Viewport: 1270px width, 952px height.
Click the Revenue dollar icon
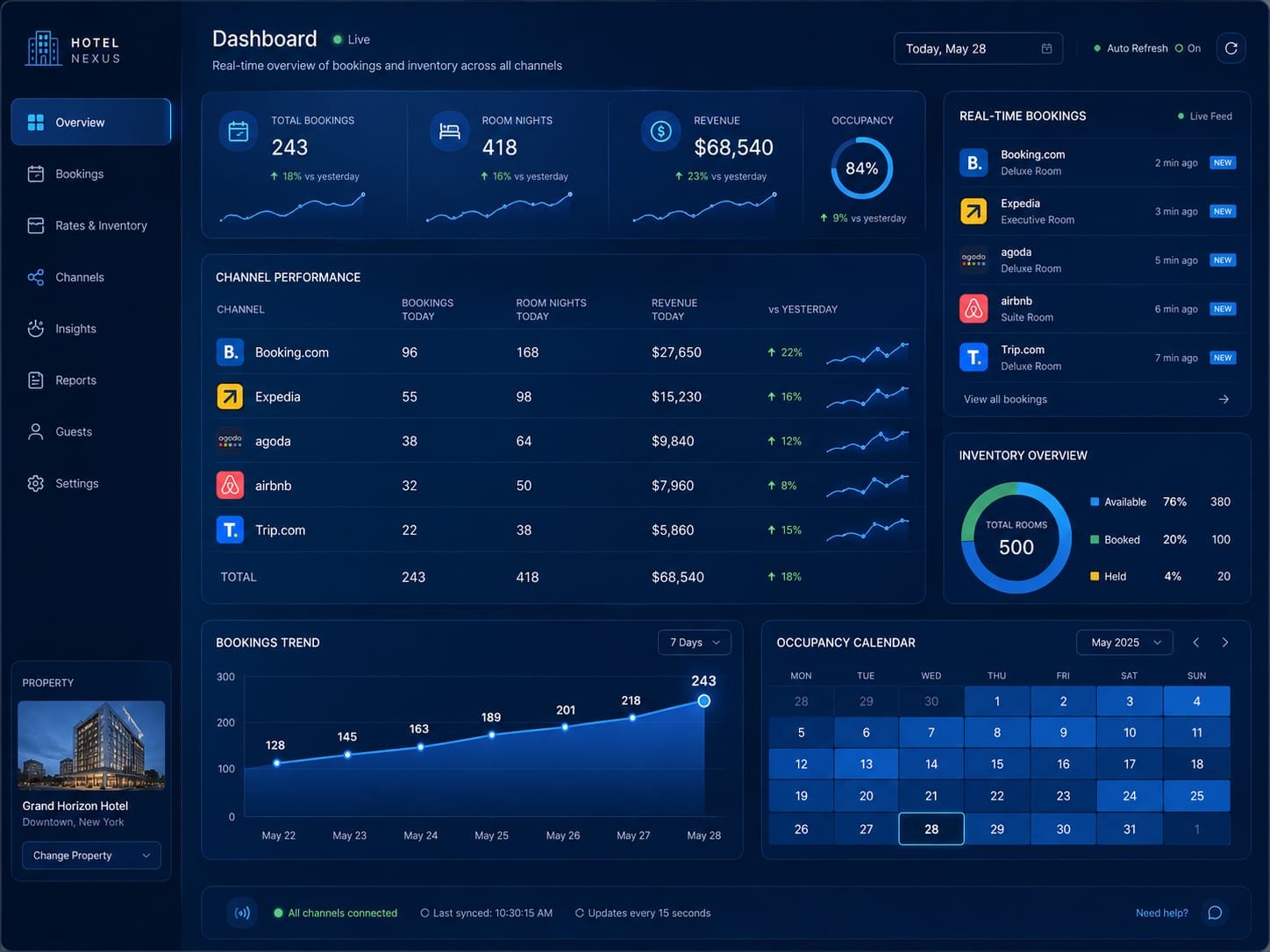click(661, 131)
